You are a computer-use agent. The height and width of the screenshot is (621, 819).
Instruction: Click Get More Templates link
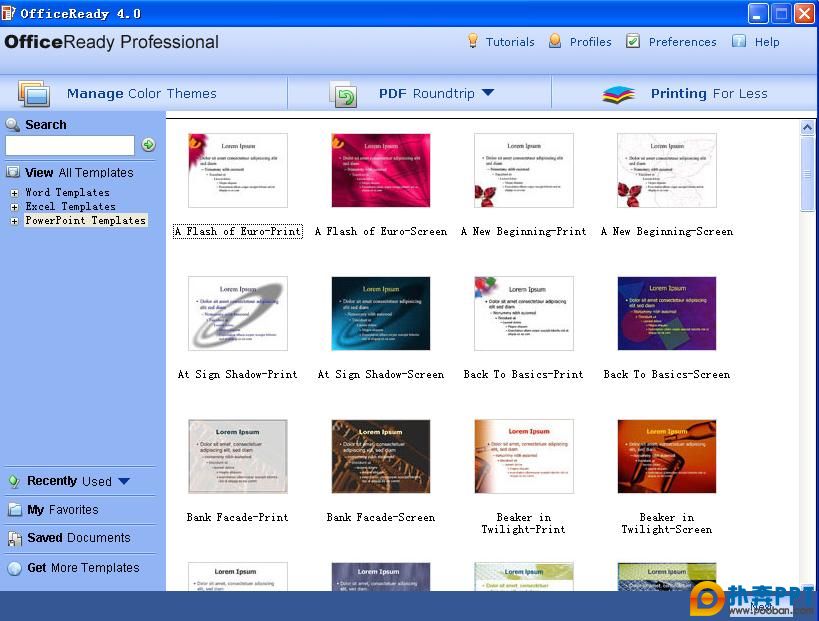point(84,568)
